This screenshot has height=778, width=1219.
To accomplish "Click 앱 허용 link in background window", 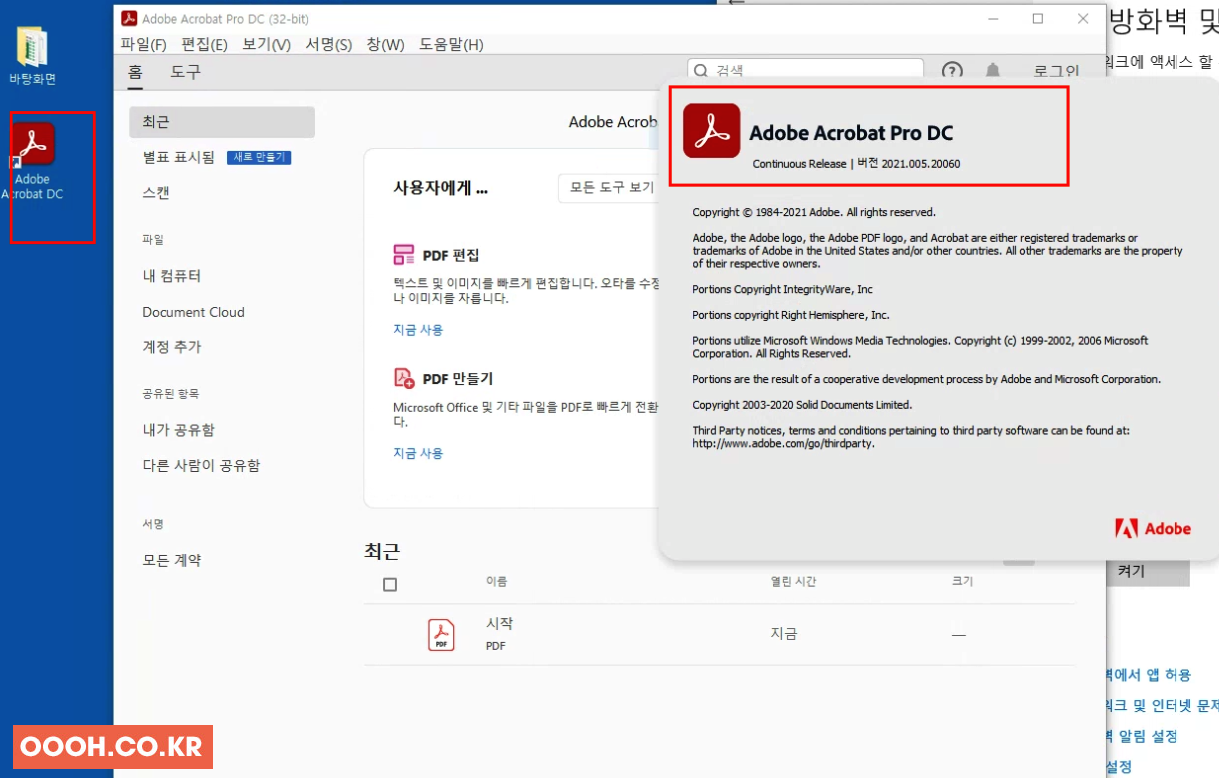I will tap(1147, 675).
